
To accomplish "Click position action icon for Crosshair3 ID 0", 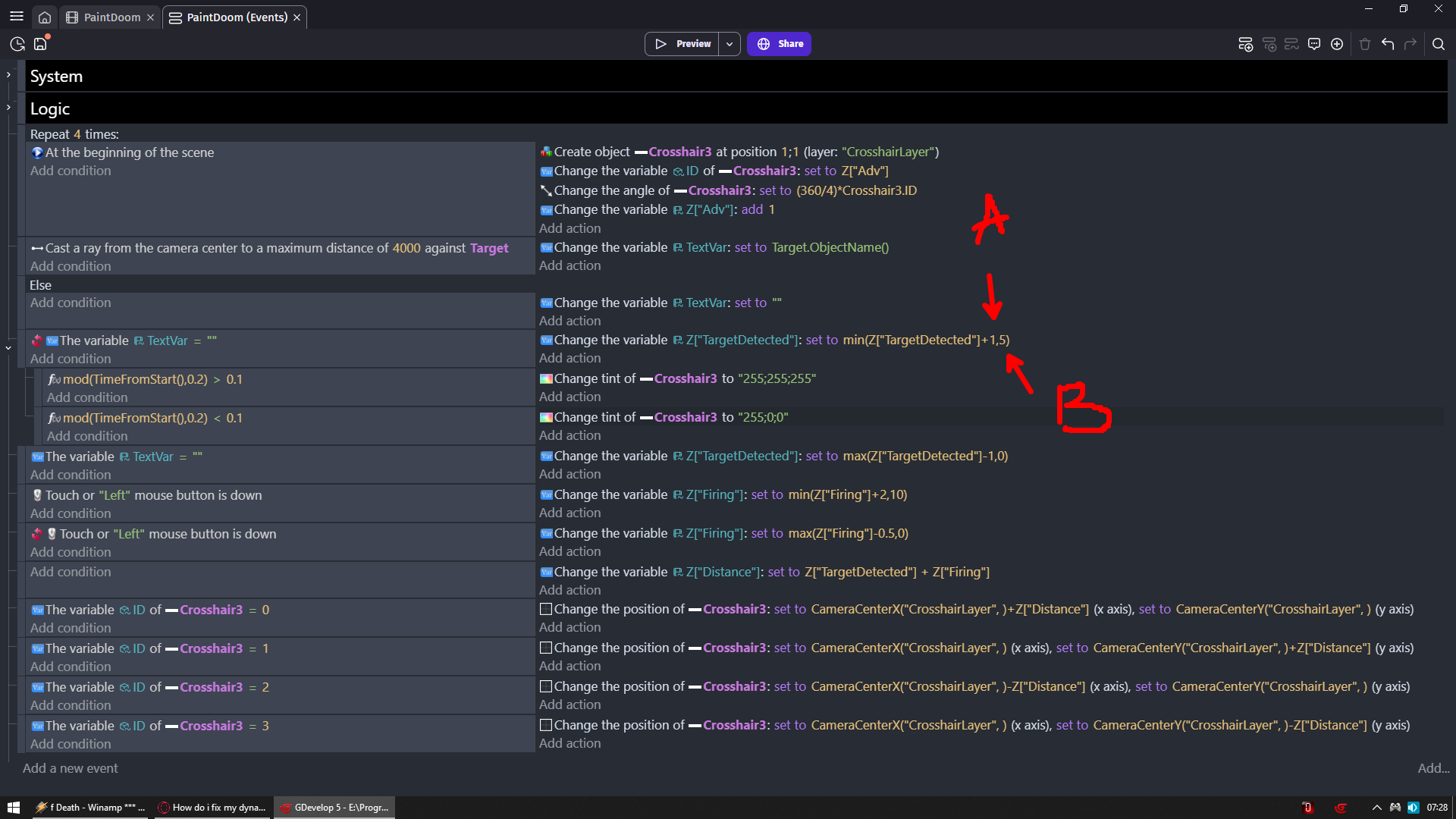I will [x=545, y=609].
